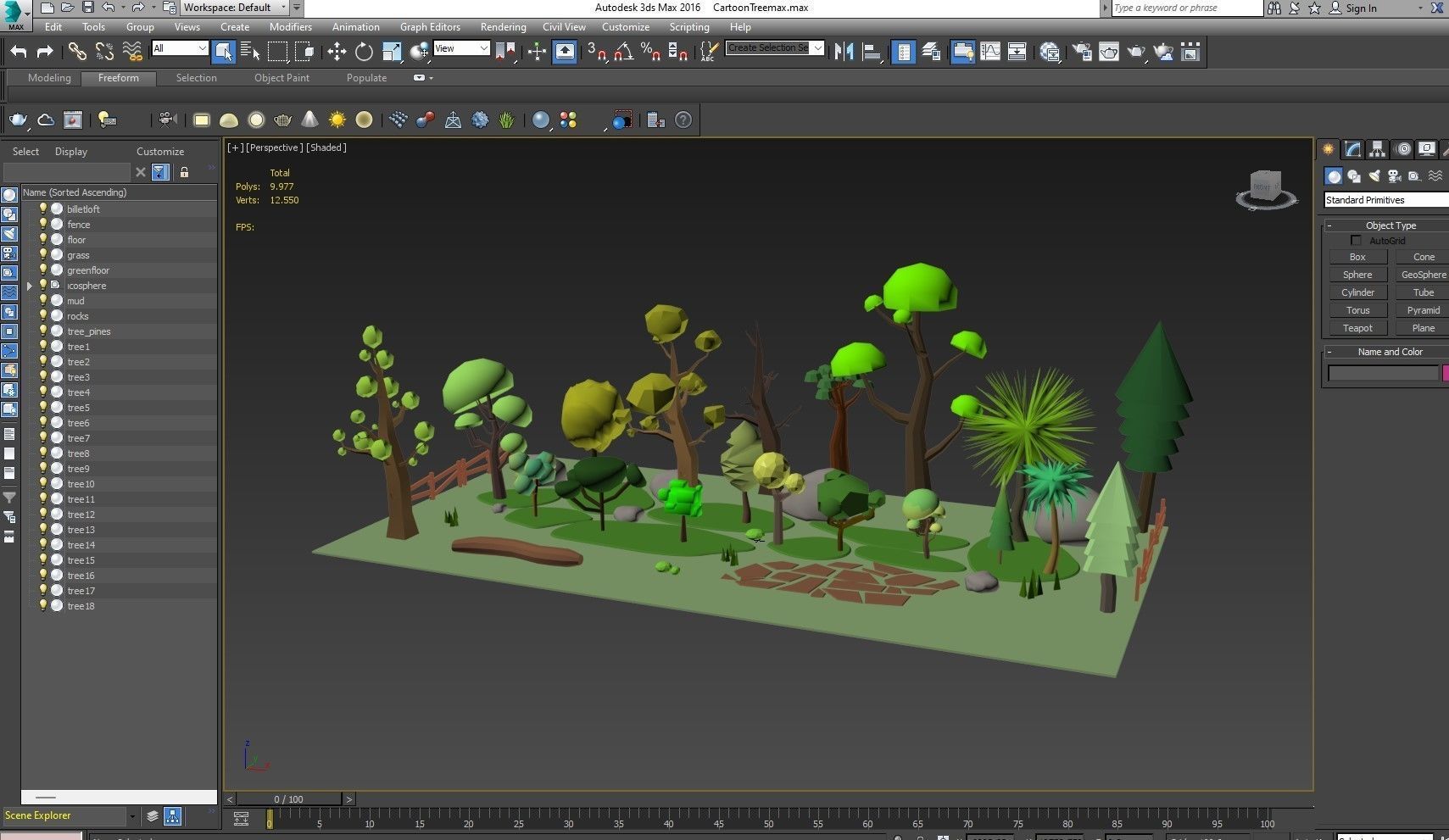The height and width of the screenshot is (840, 1449).
Task: Open the Material Editor
Action: click(1050, 52)
